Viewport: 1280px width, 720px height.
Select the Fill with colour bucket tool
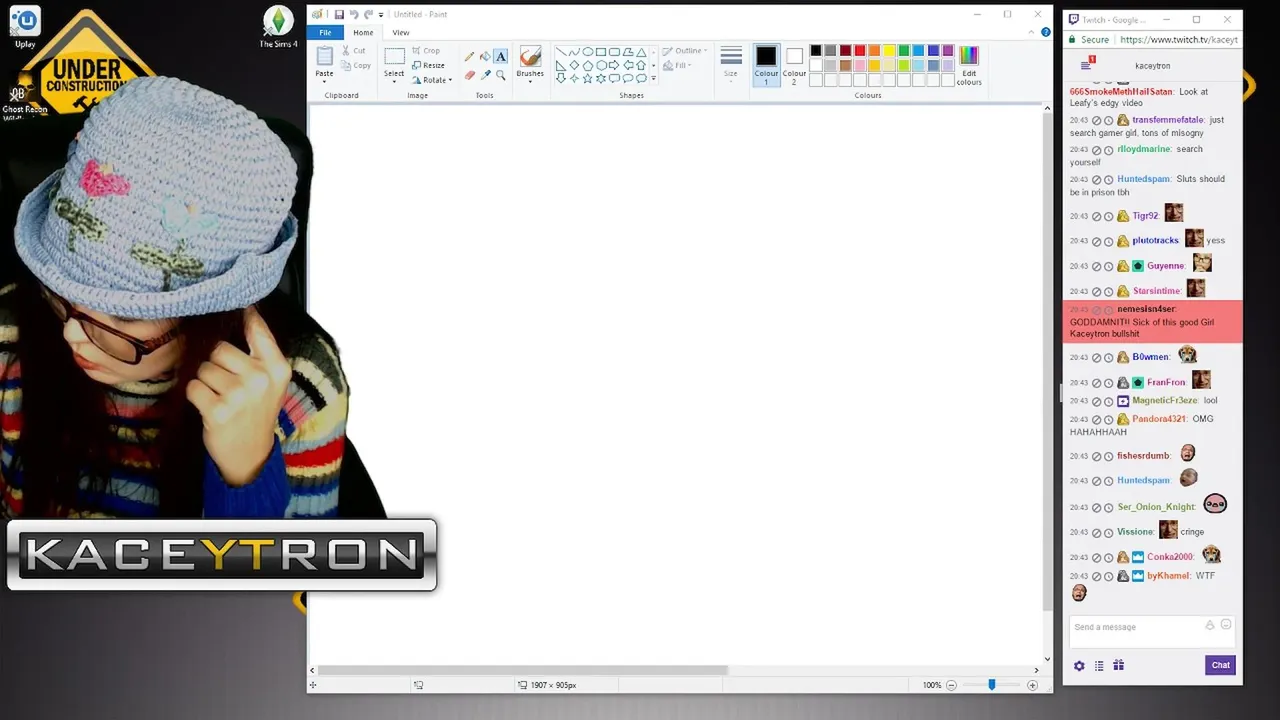point(485,57)
